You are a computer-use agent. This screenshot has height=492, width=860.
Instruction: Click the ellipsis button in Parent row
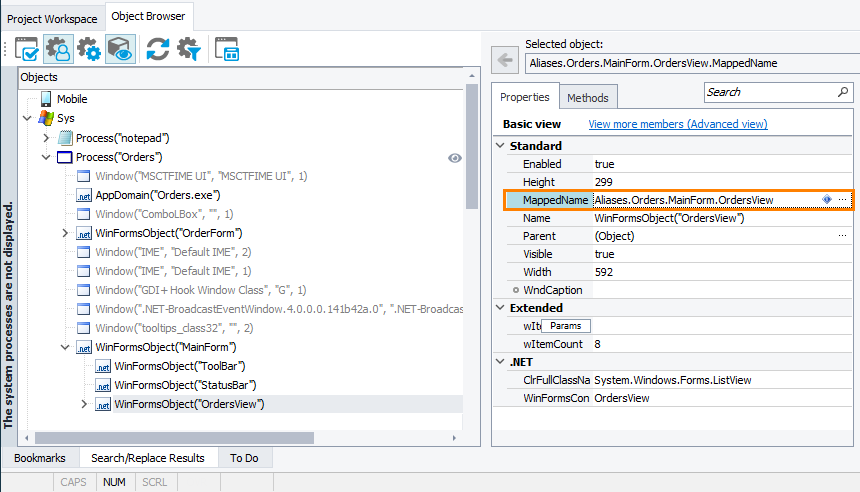(x=842, y=236)
